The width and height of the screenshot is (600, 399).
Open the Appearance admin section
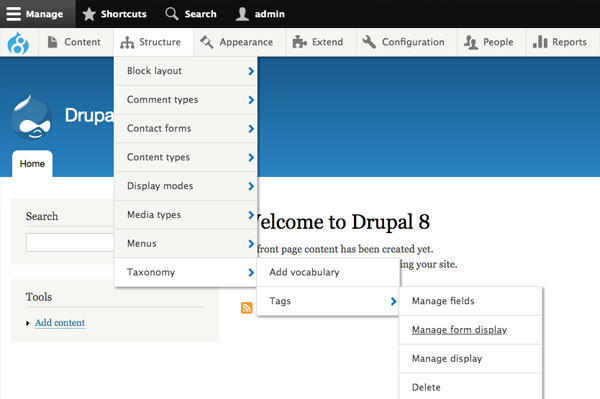(x=240, y=42)
